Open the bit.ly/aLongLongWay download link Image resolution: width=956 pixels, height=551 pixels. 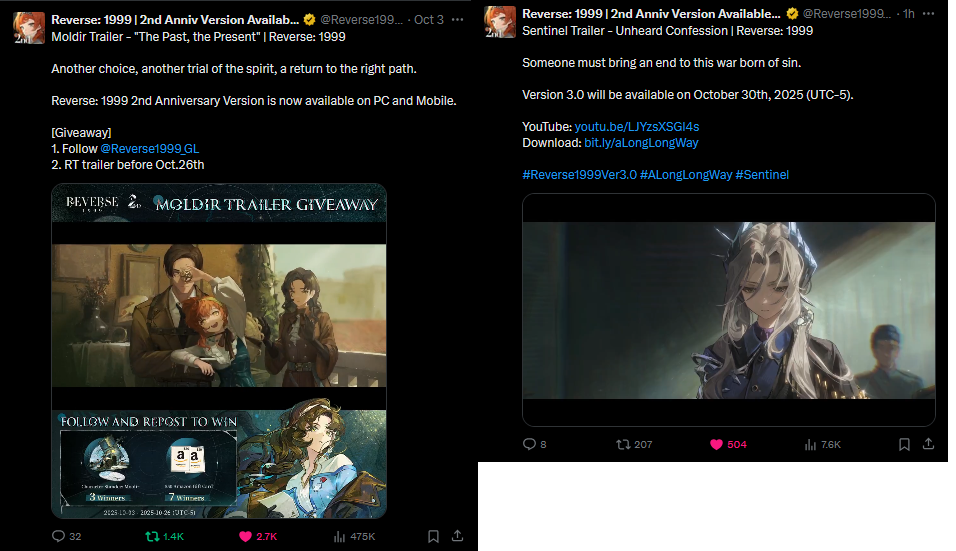coord(641,143)
